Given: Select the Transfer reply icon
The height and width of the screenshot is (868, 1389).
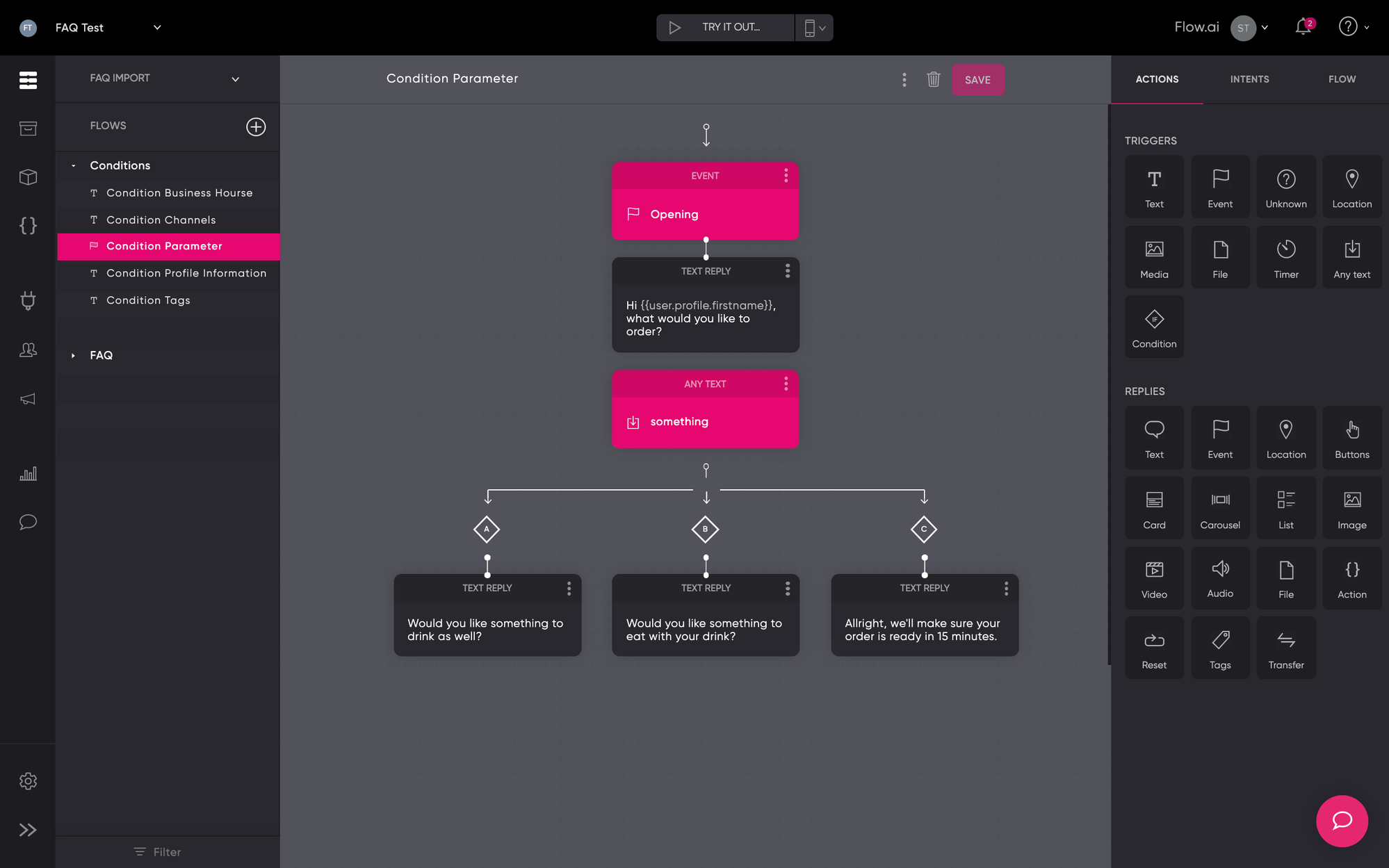Looking at the screenshot, I should click(1285, 648).
